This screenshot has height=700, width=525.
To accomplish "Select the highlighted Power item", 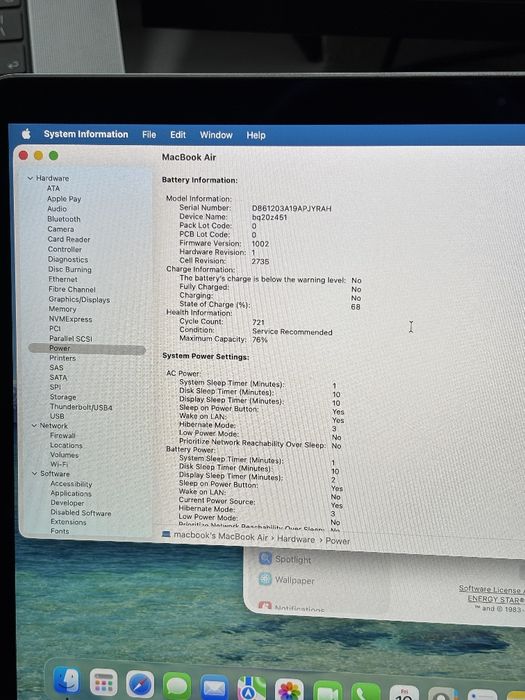I will pyautogui.click(x=87, y=348).
